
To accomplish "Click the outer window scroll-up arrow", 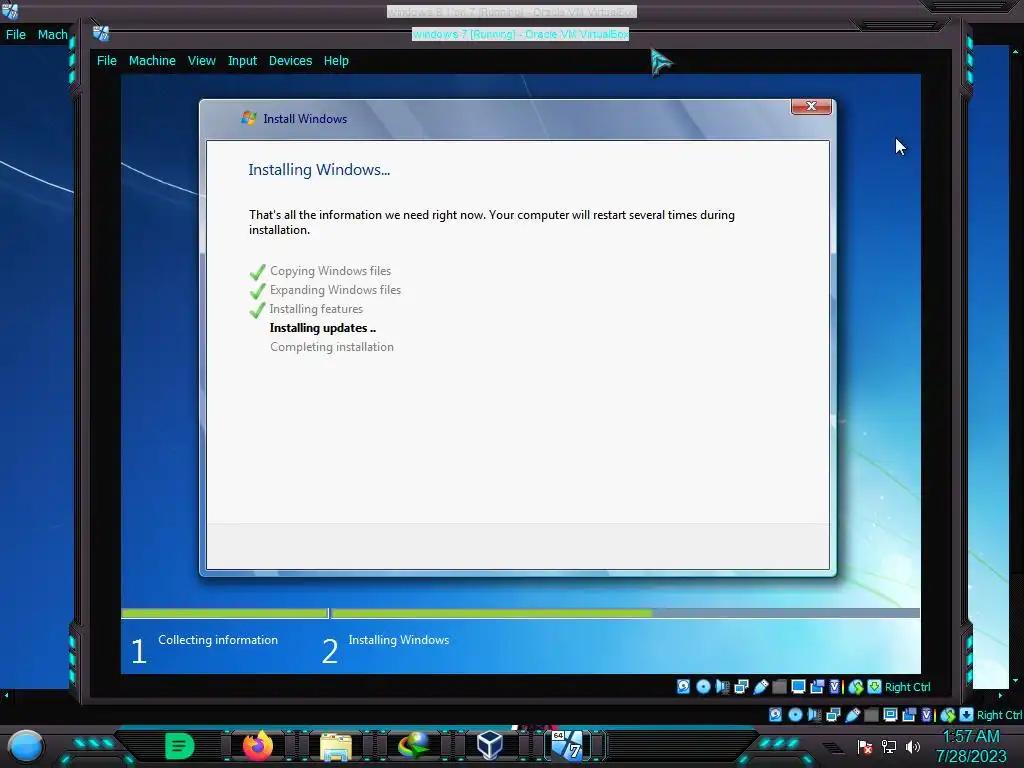I will click(x=1016, y=51).
